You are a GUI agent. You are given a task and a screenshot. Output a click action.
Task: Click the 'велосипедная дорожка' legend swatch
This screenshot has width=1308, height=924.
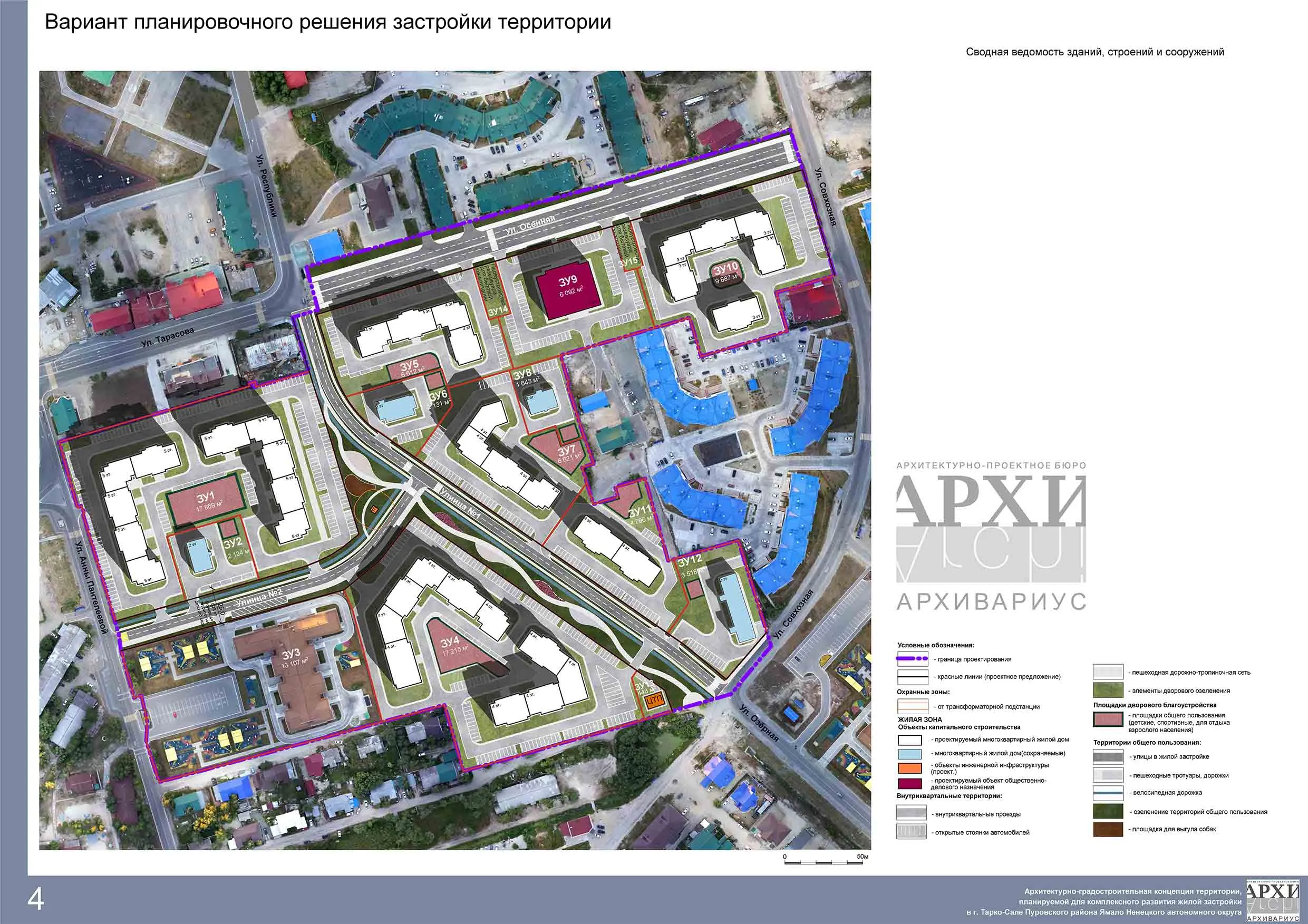pyautogui.click(x=1109, y=793)
